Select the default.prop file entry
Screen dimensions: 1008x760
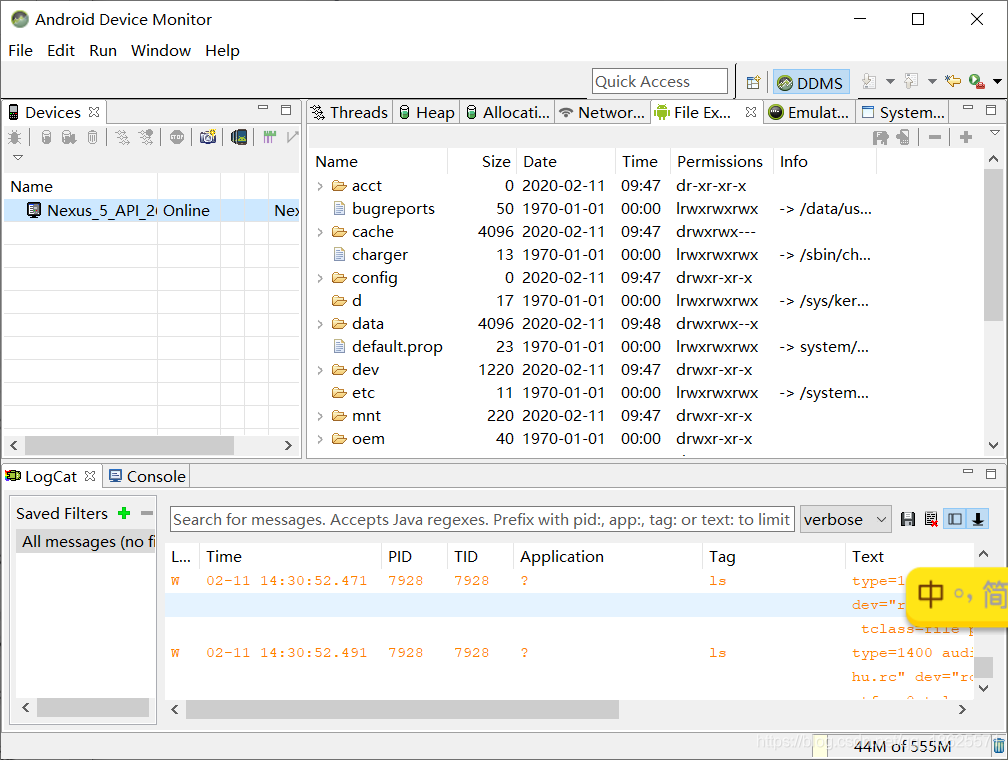click(397, 347)
